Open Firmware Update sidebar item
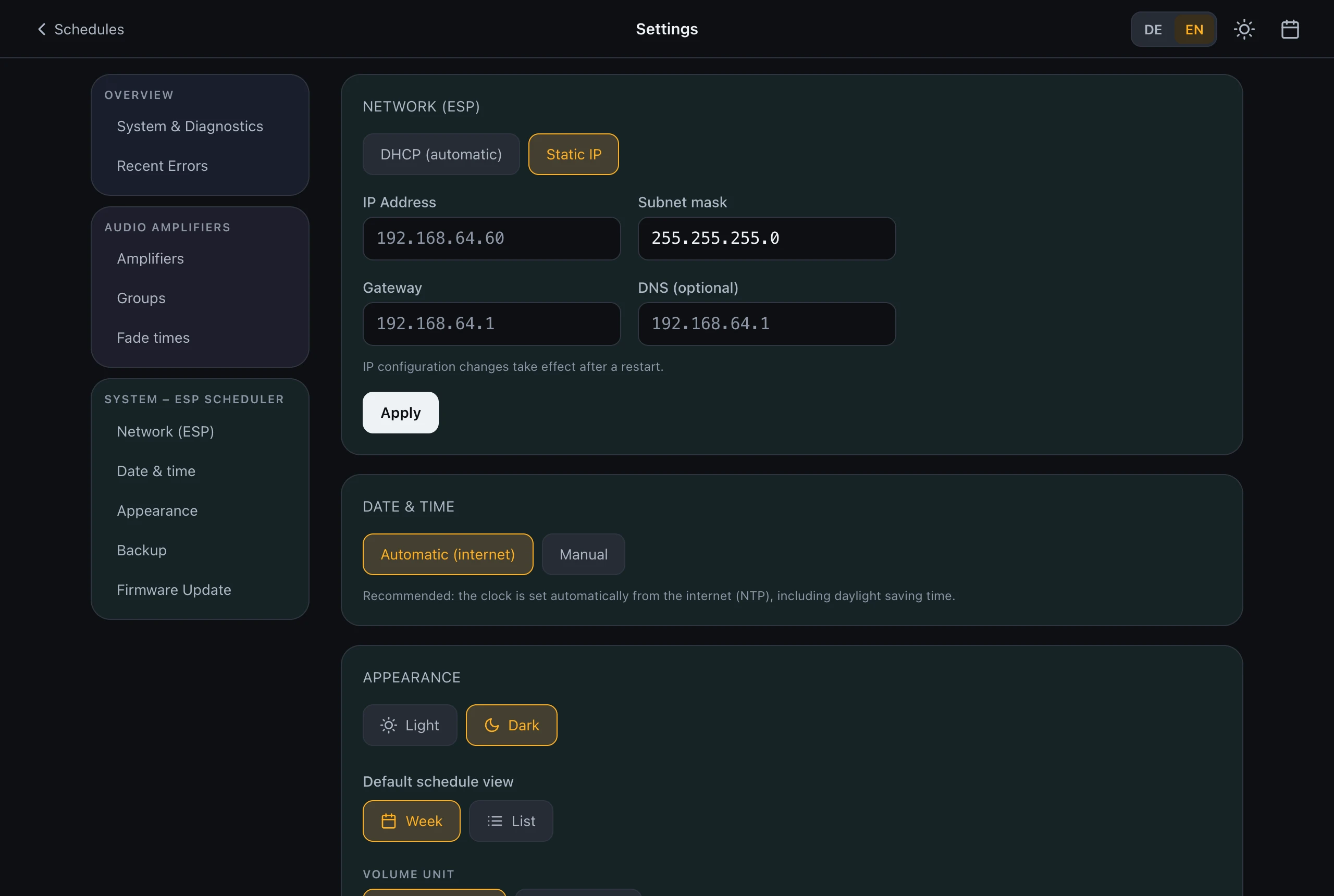Screen dimensions: 1334x896 [x=174, y=590]
